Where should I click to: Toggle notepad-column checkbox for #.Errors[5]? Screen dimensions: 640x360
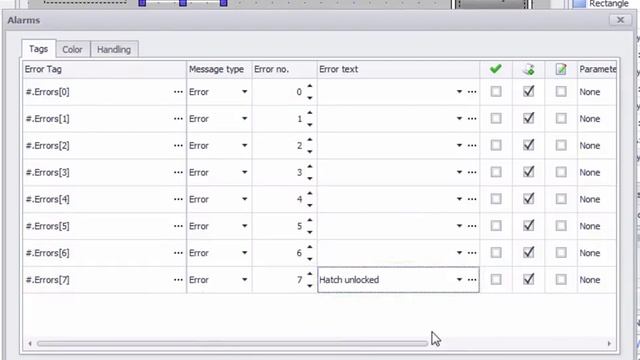[x=561, y=226]
